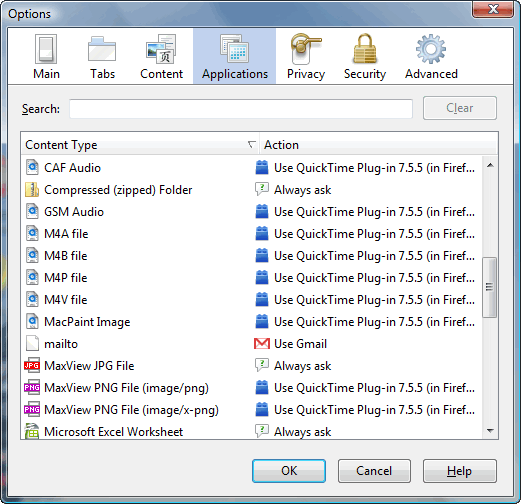Sort list by Action column header
Viewport: 521px width, 504px height.
[378, 145]
